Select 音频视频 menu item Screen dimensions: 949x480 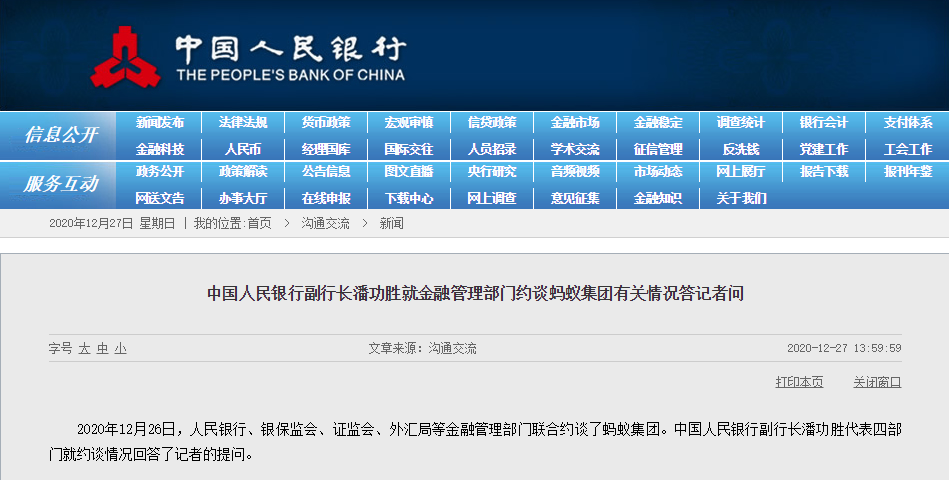[575, 171]
